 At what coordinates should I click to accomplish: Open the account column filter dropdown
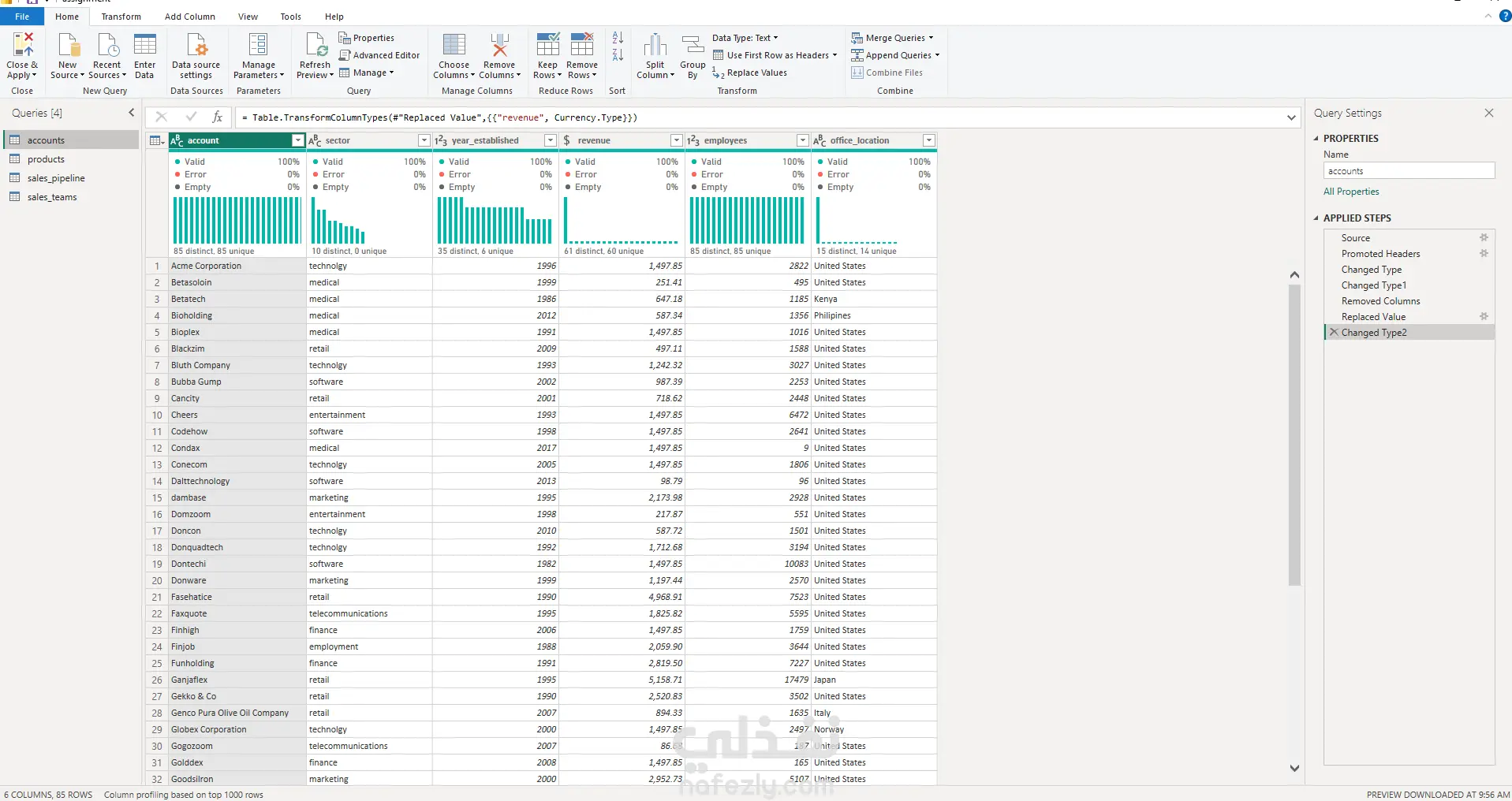(x=297, y=140)
